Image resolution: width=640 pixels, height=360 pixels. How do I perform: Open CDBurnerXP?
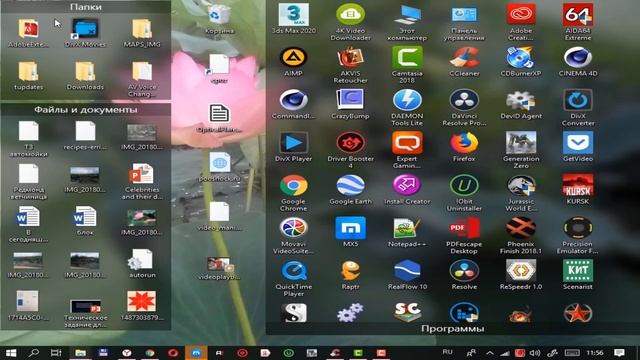point(521,58)
